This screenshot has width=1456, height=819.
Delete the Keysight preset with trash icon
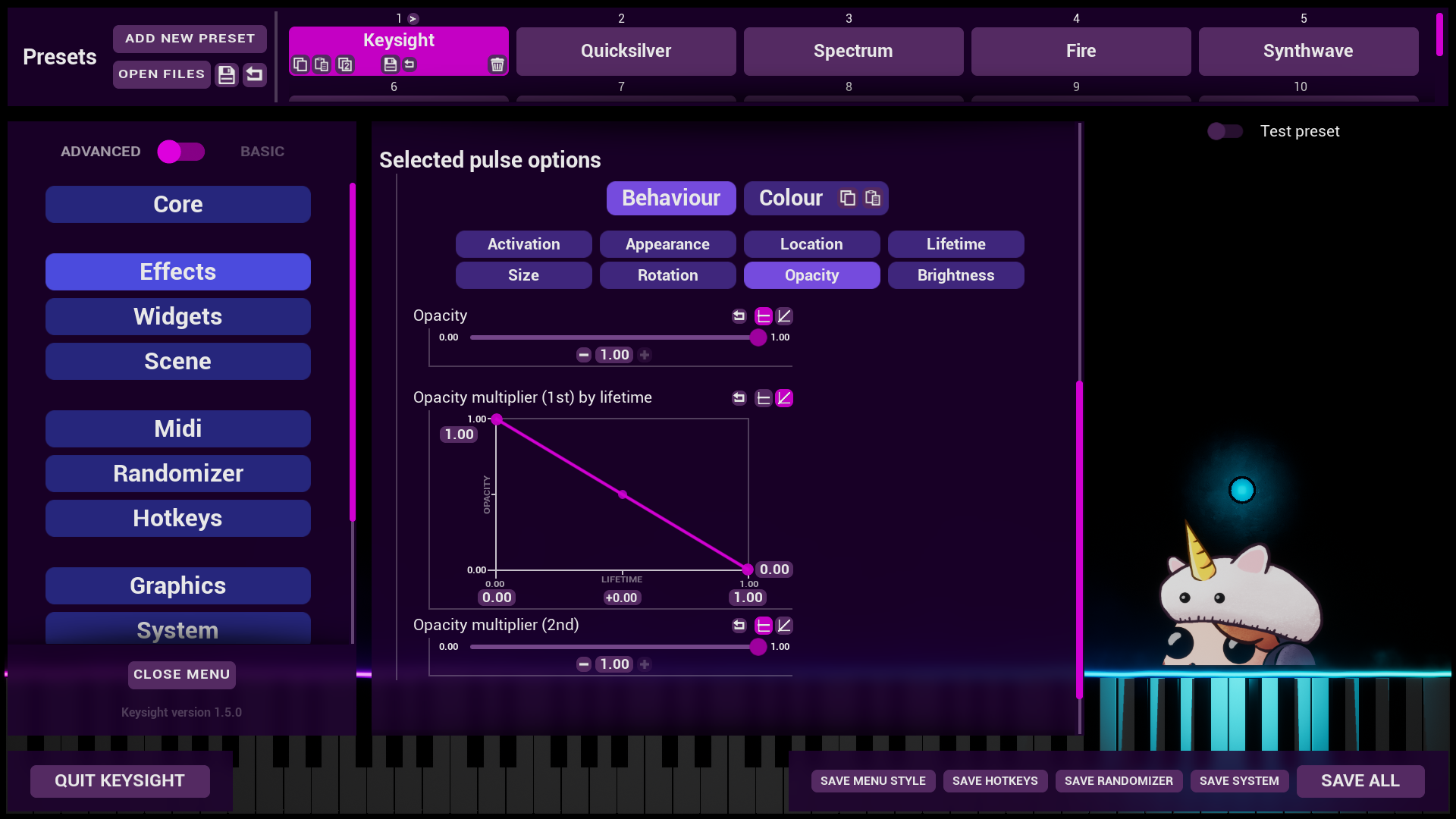[x=497, y=64]
